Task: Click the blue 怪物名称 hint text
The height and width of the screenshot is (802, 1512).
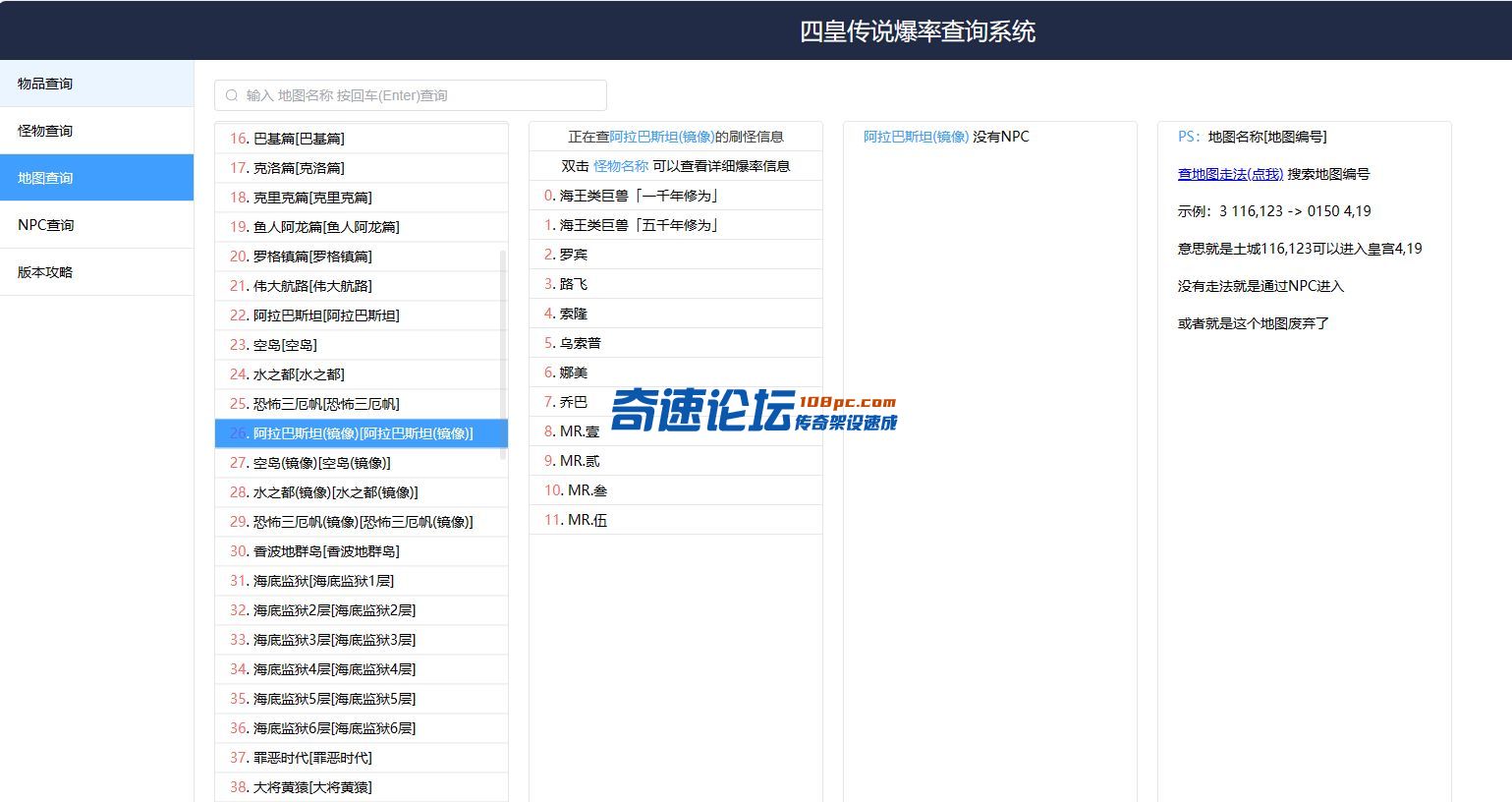Action: pyautogui.click(x=621, y=166)
